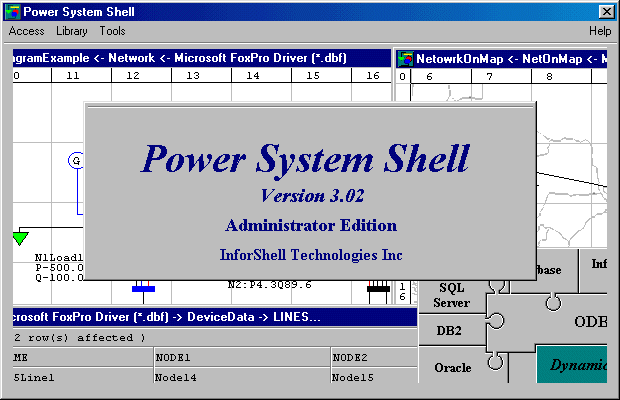Open the Access menu

[26, 31]
